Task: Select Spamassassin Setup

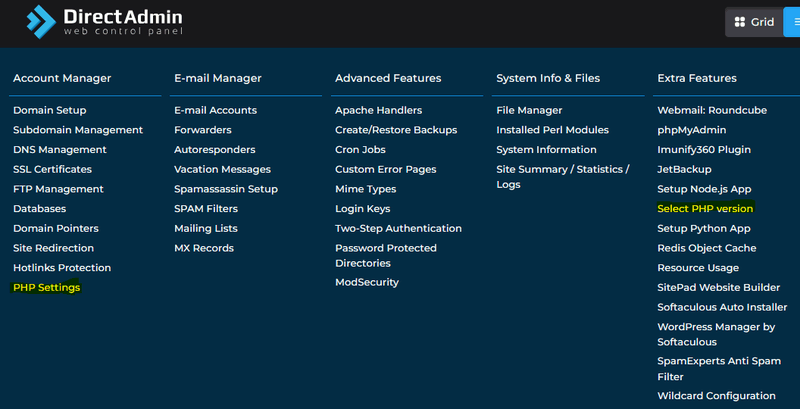Action: tap(226, 189)
